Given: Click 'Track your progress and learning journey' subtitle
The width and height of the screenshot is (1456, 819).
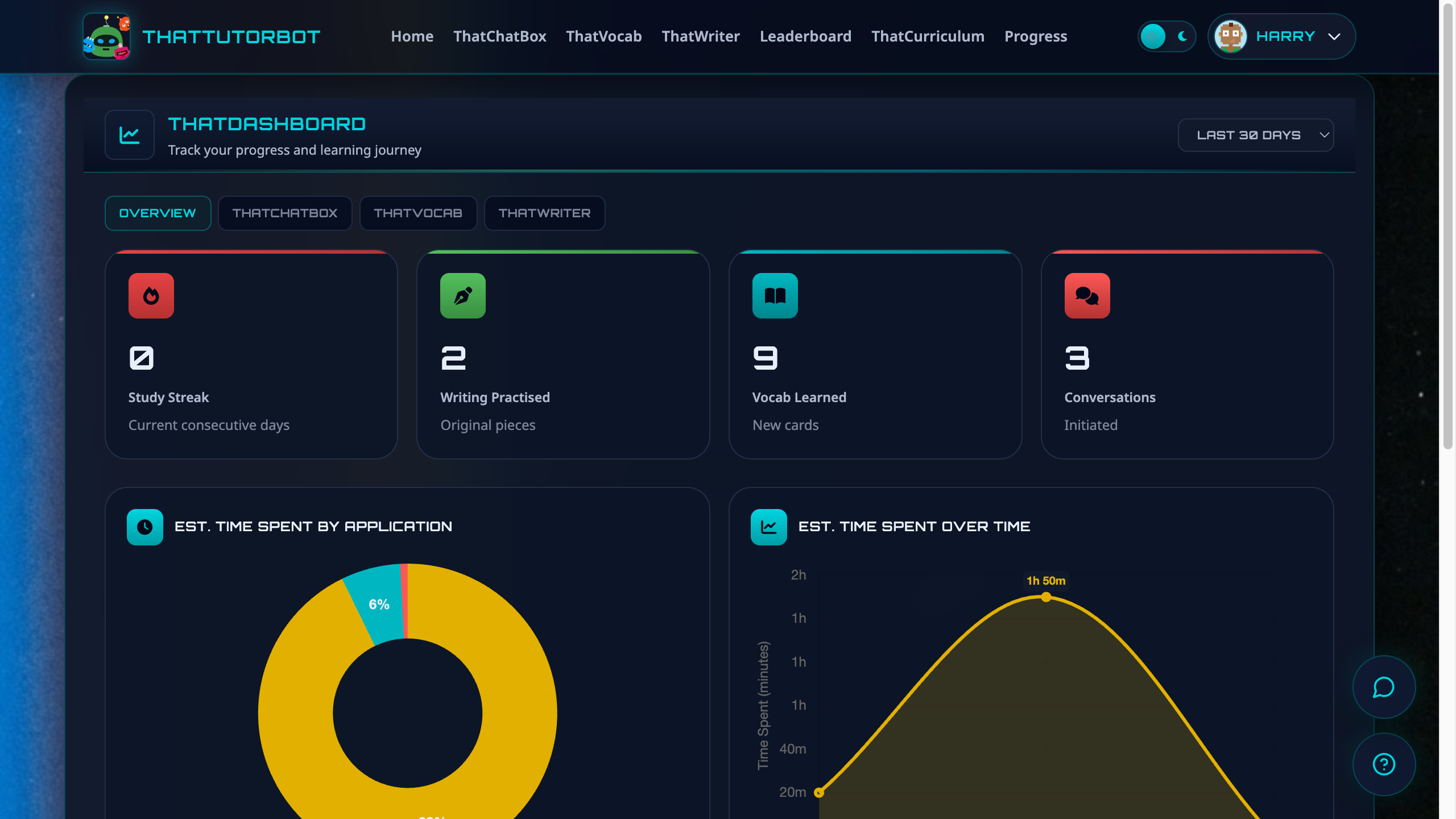Looking at the screenshot, I should pos(295,150).
